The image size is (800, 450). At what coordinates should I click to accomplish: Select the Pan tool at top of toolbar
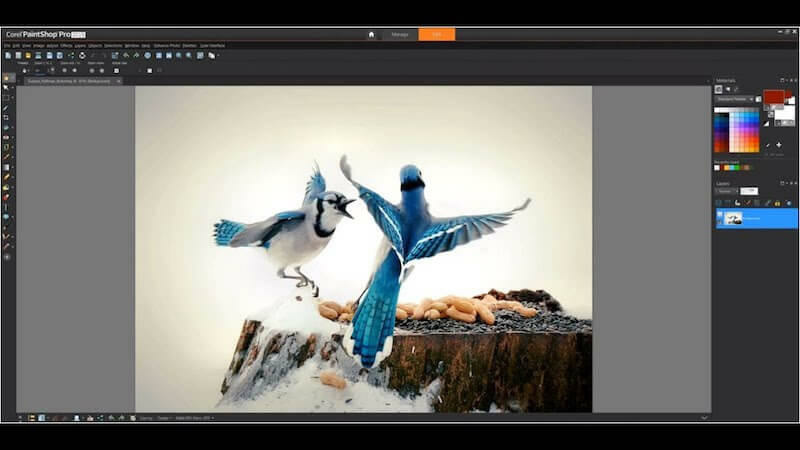tap(6, 77)
